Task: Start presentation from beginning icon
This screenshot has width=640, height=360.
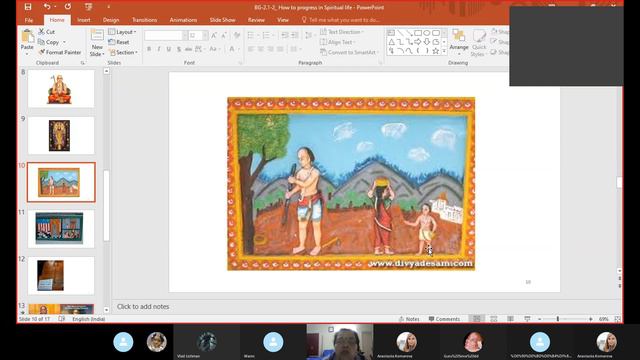Action: coord(88,7)
